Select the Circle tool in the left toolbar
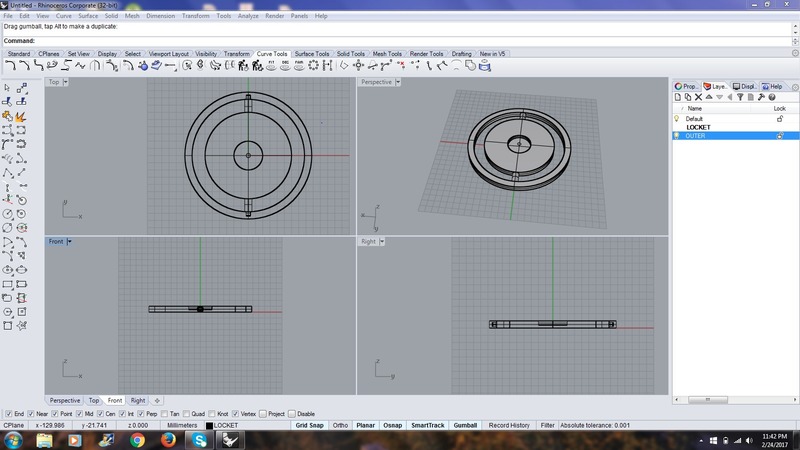 (x=7, y=214)
